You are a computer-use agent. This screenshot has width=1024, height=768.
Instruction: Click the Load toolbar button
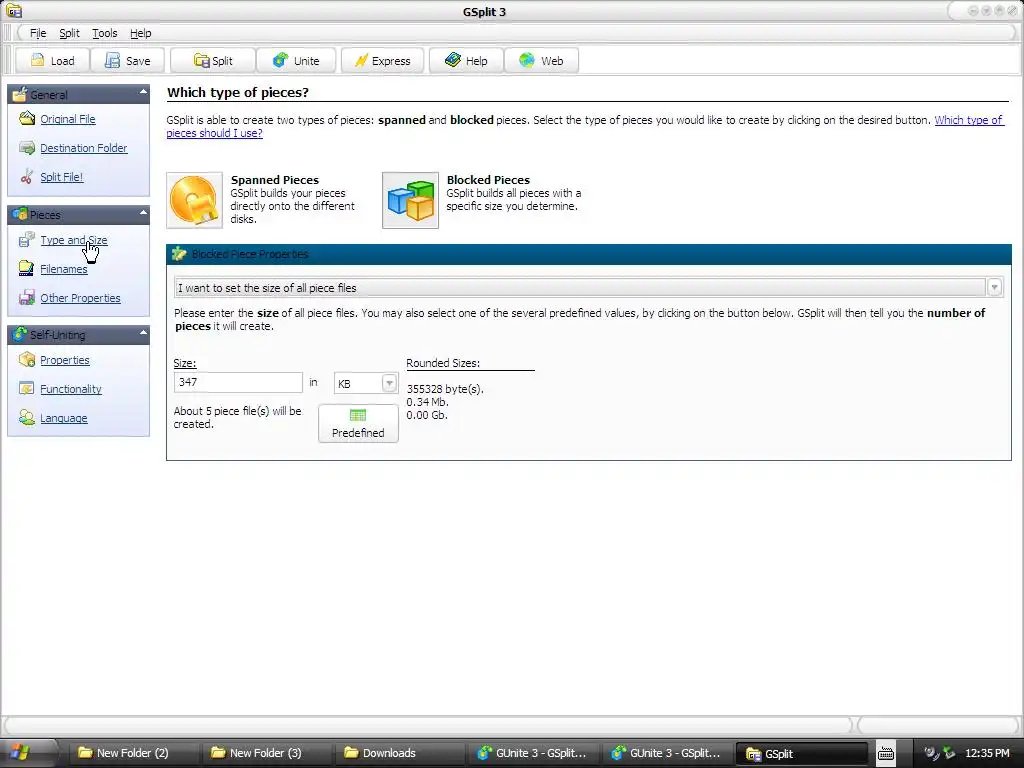(53, 61)
